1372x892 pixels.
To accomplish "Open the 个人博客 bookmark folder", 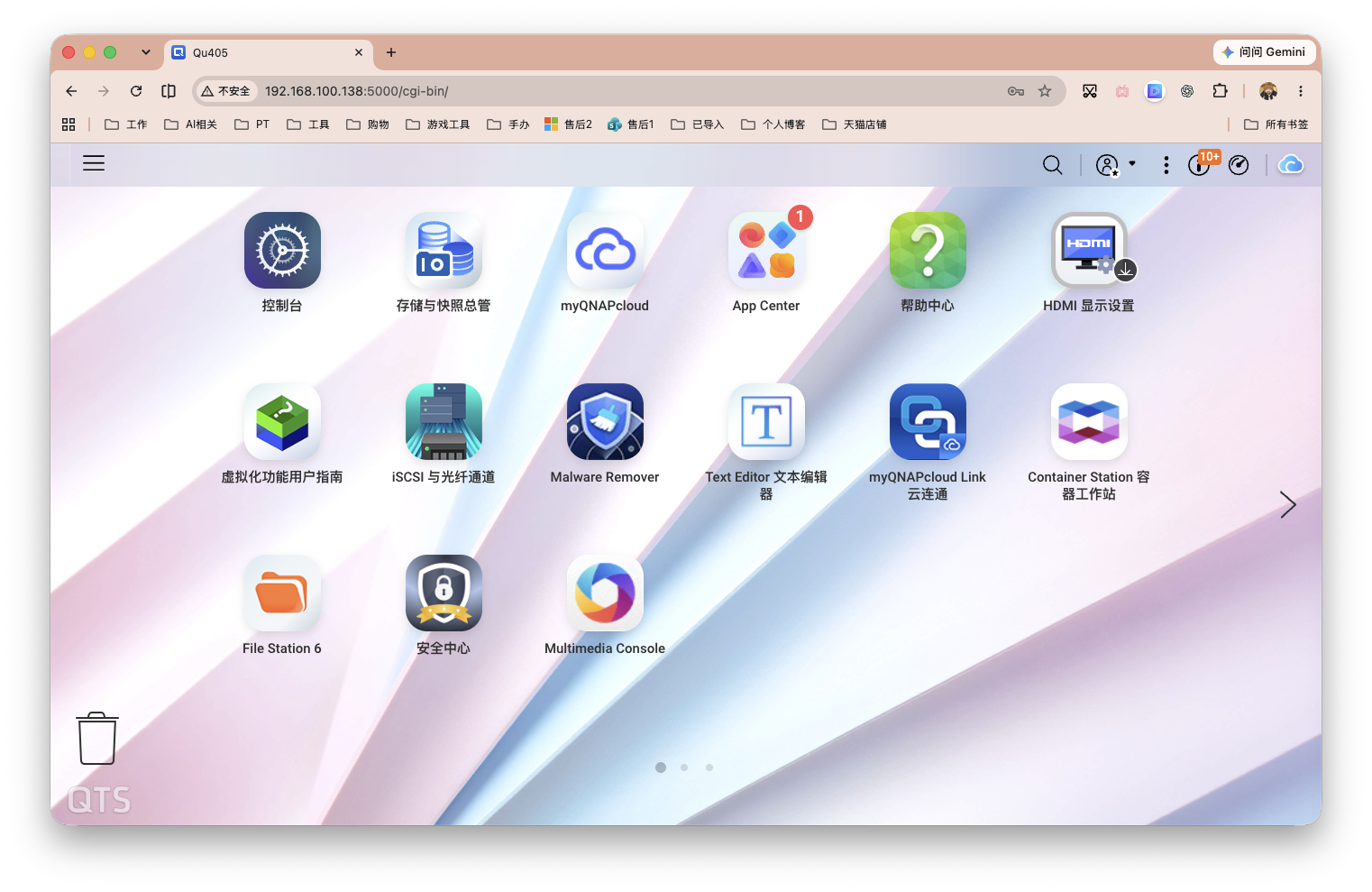I will pyautogui.click(x=773, y=124).
